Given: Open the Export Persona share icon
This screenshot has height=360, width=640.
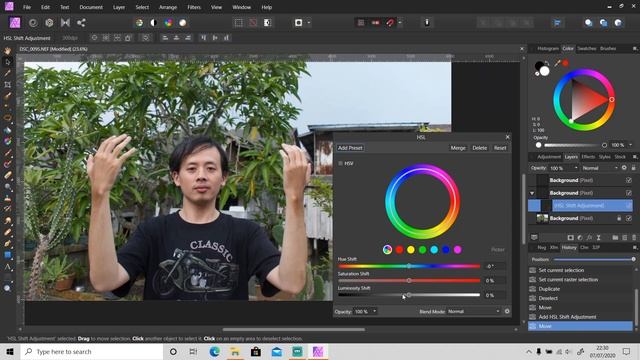Looking at the screenshot, I should tap(81, 23).
